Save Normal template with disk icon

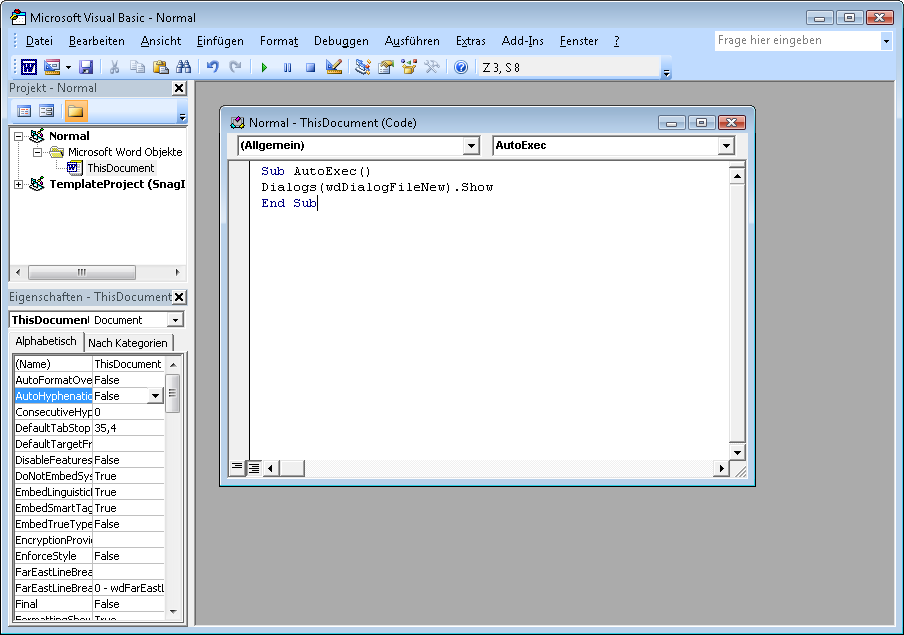86,67
